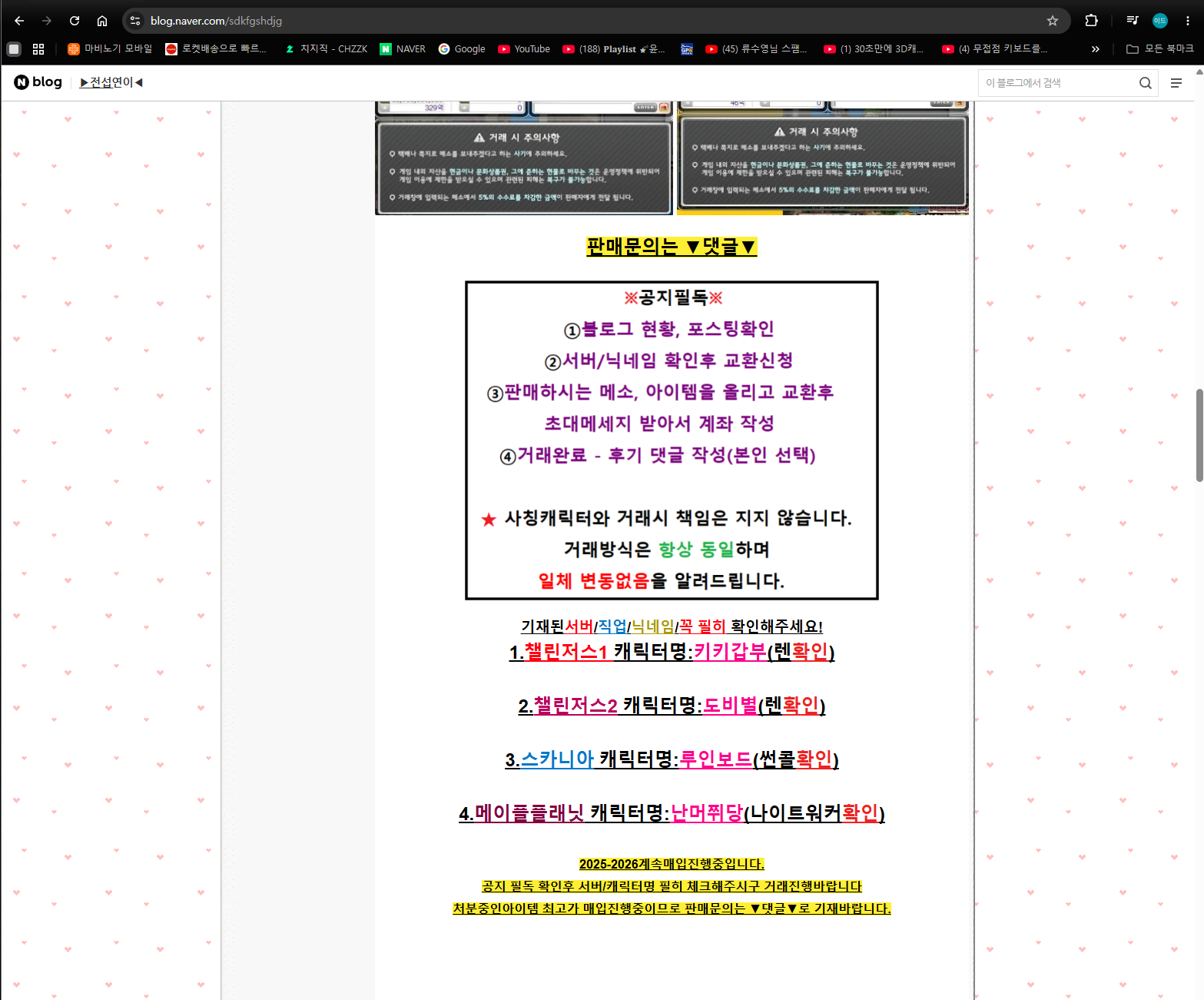Click the 챌린저스1 캐릭터명:키키갑부 line

click(672, 653)
